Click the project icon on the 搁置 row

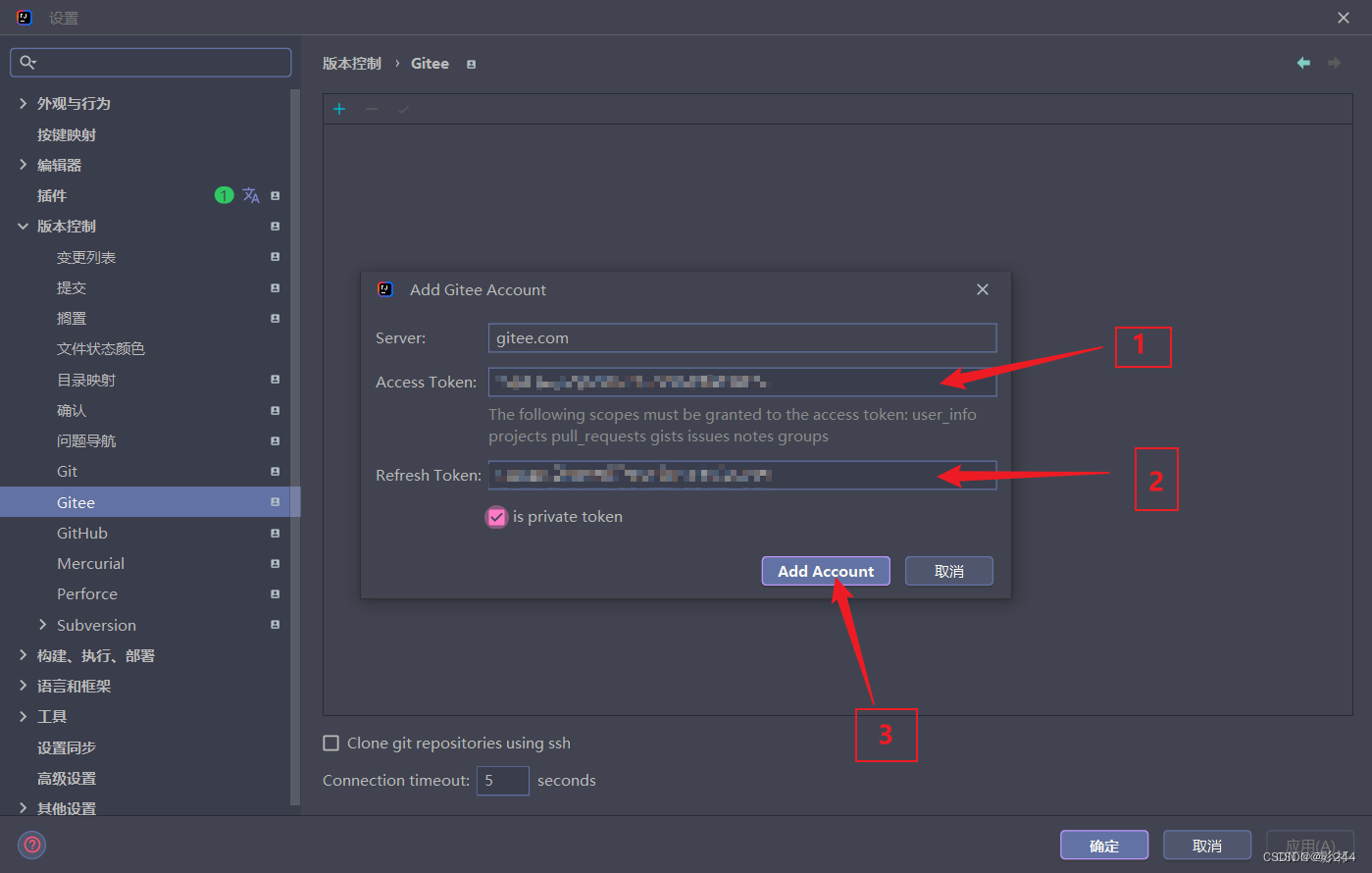point(275,318)
